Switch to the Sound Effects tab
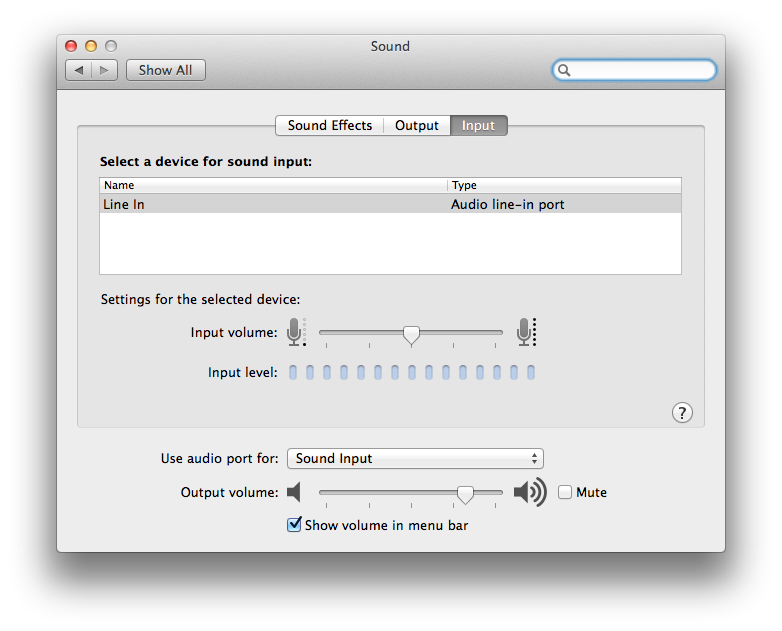782x631 pixels. 330,125
